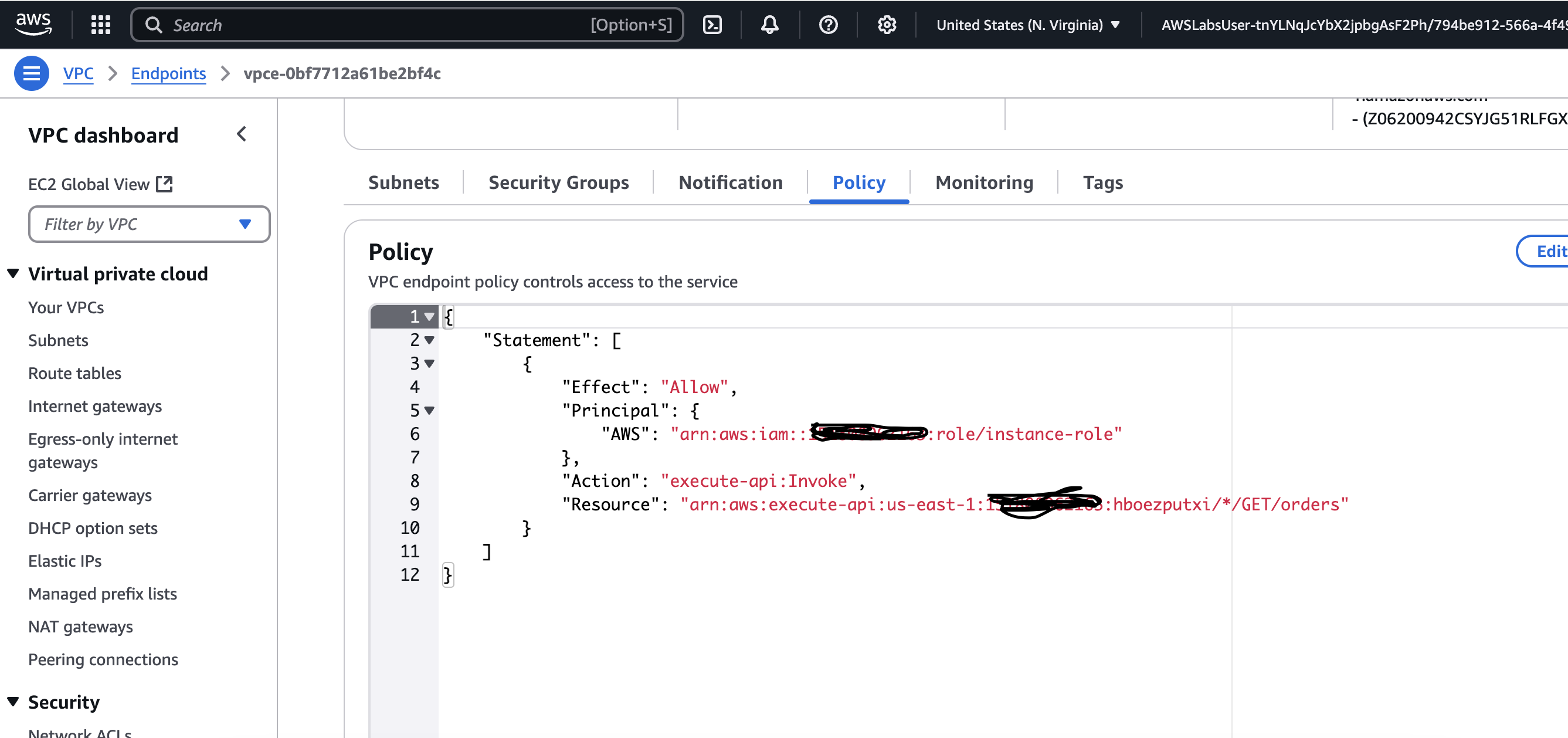Open DHCP option sets
1568x738 pixels.
click(93, 528)
